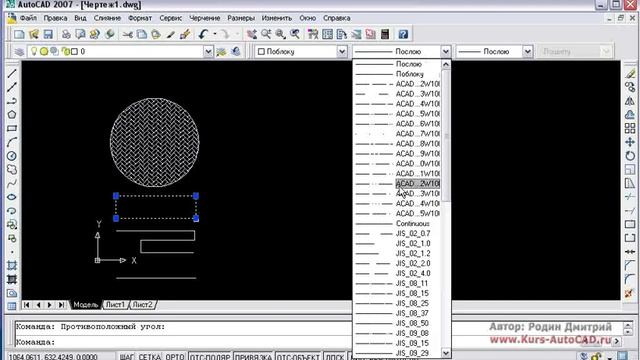Click the Copy icon in toolbar
Screen dimensions: 640x360
(x=142, y=34)
